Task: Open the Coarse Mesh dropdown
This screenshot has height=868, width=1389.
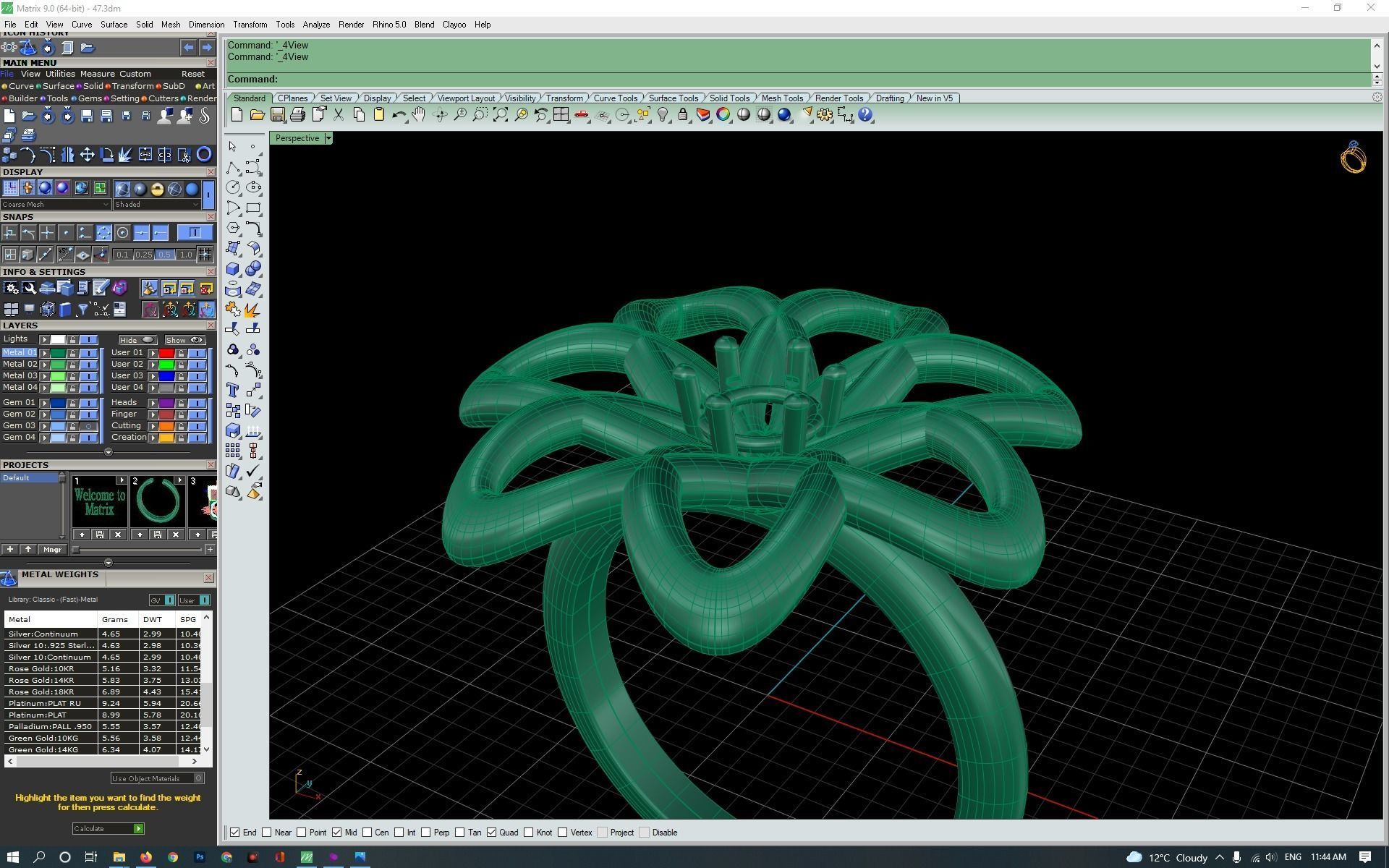Action: click(56, 205)
